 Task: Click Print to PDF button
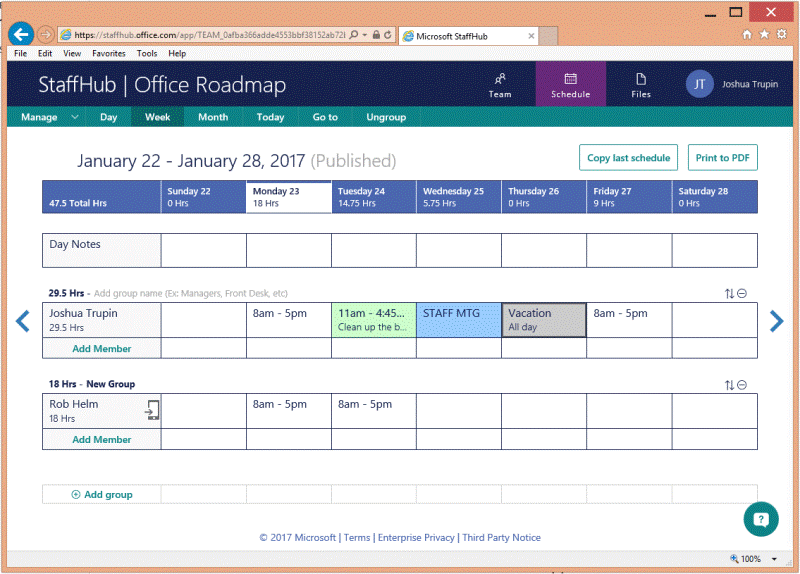[x=722, y=158]
